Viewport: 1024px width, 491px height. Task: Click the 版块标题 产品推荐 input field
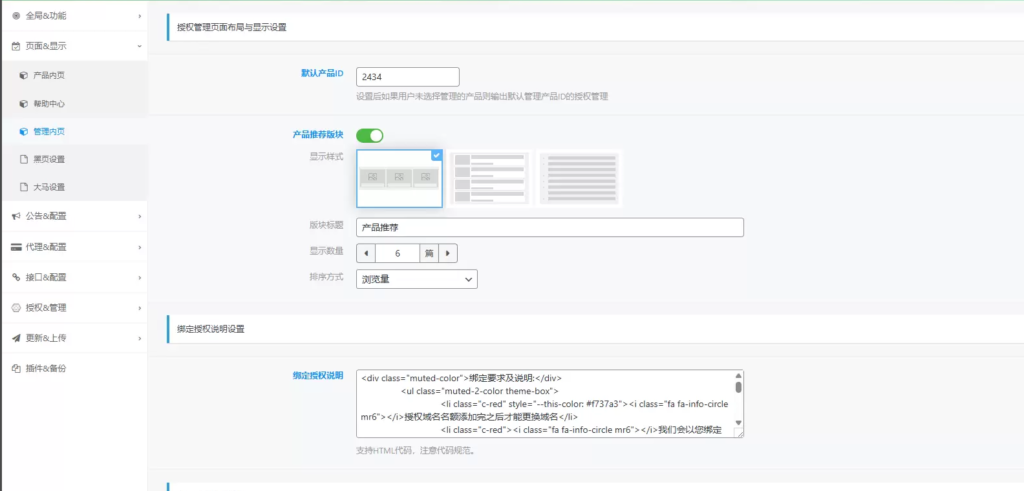(x=550, y=227)
